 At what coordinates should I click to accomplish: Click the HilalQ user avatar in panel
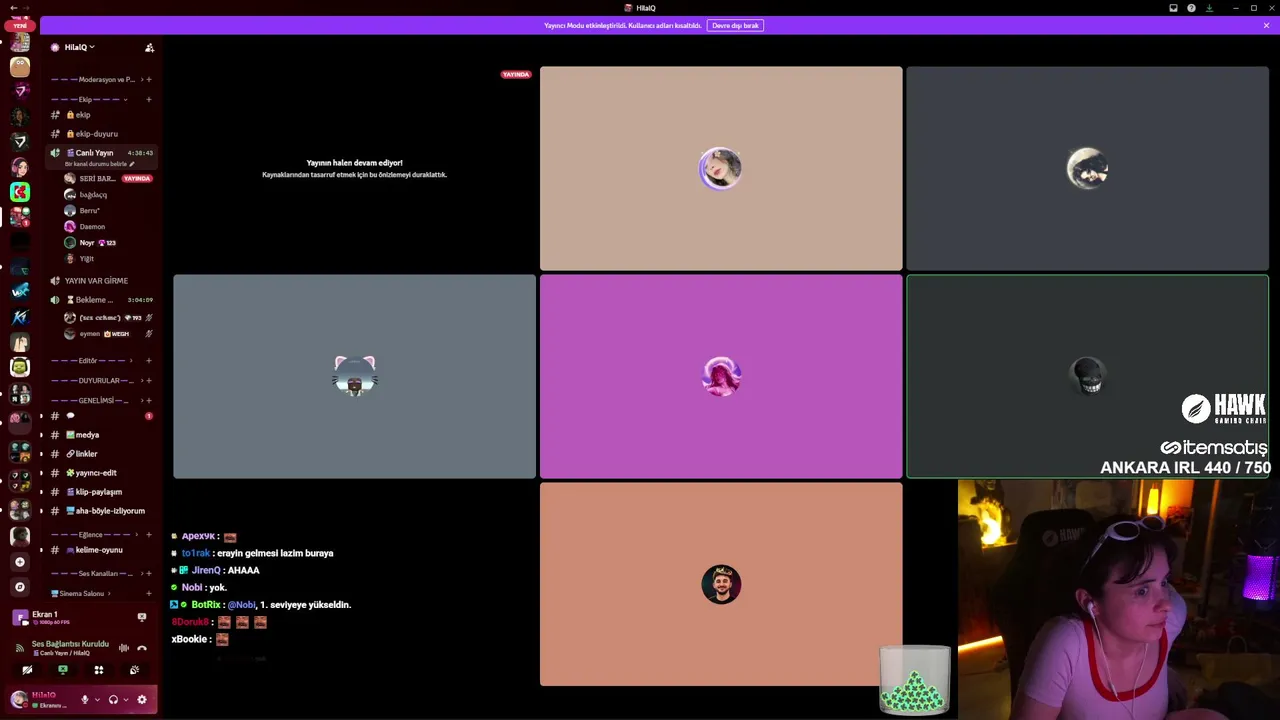(x=19, y=700)
